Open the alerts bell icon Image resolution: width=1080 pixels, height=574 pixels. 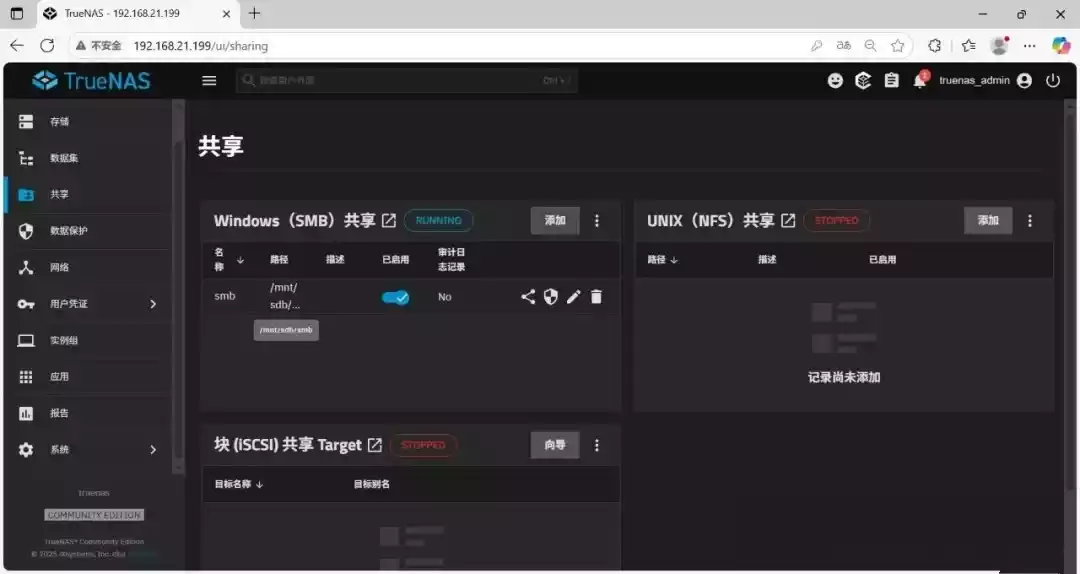tap(920, 80)
